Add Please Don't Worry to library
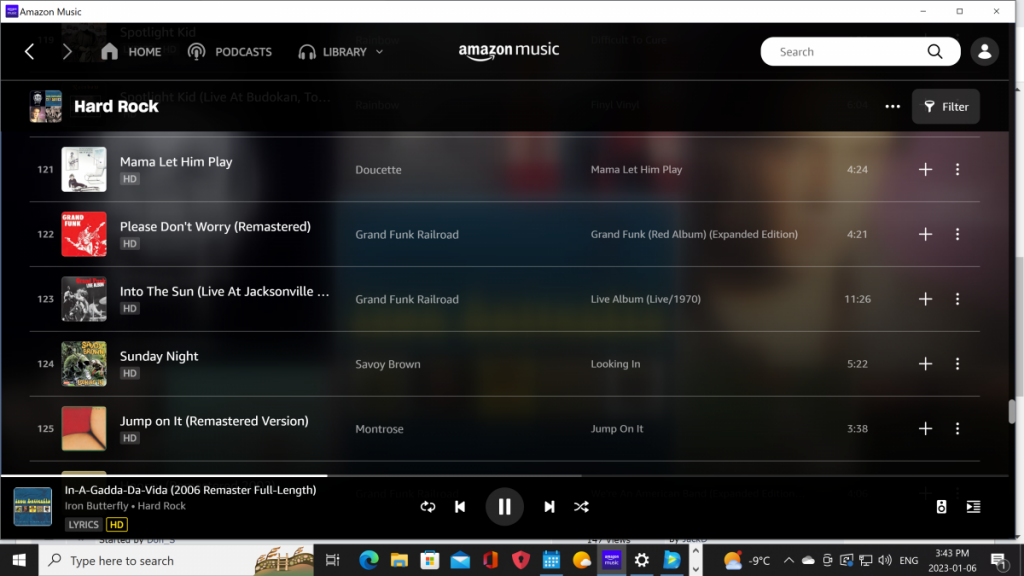1024x576 pixels. 925,234
